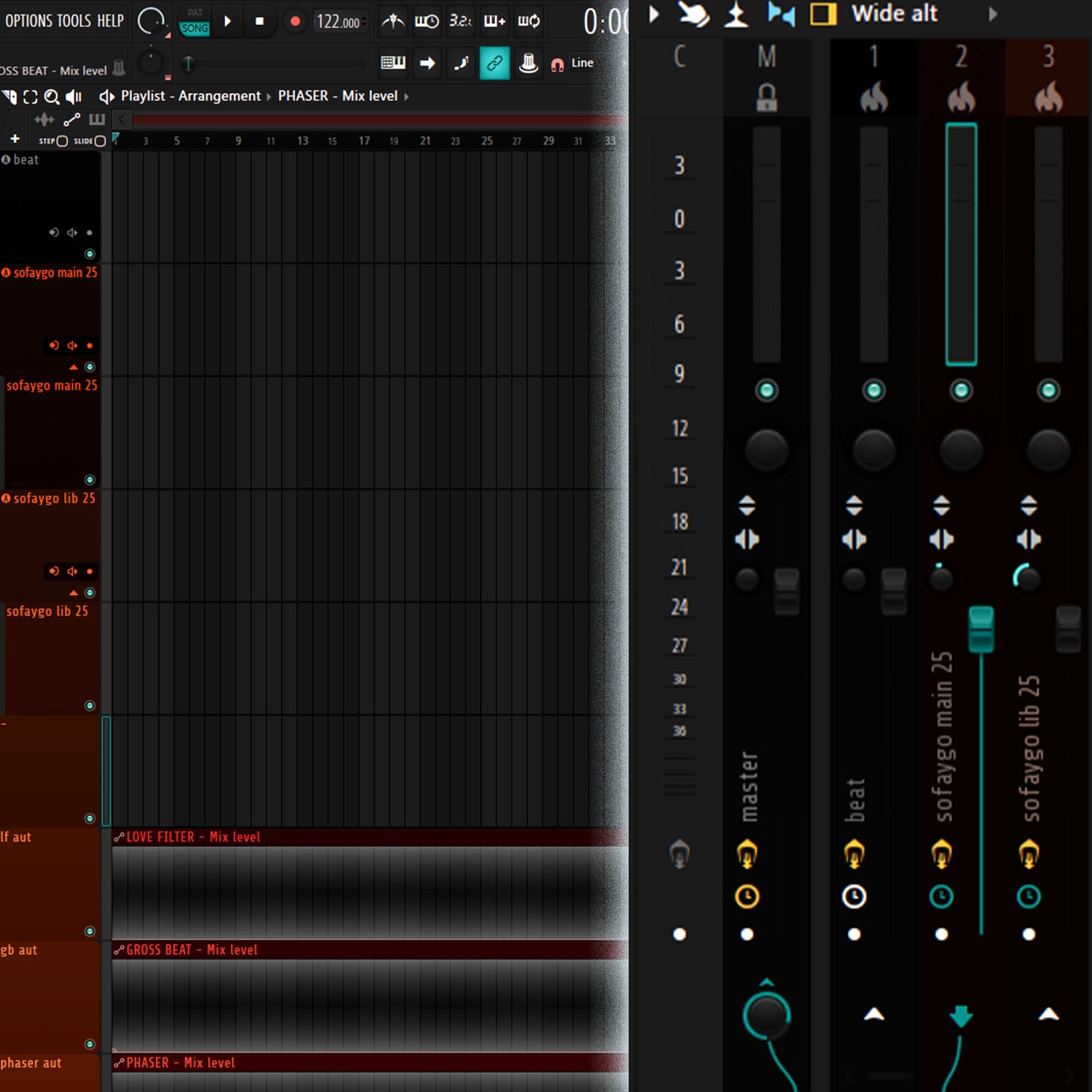Click the mixer meter wave view icon
Screen dimensions: 1092x1092
point(736,14)
